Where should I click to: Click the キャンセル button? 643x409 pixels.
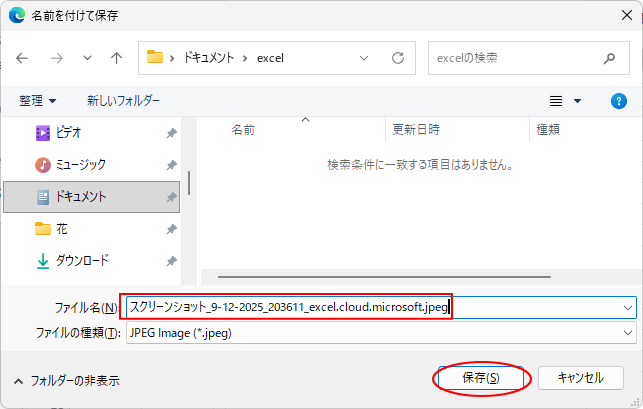point(581,378)
